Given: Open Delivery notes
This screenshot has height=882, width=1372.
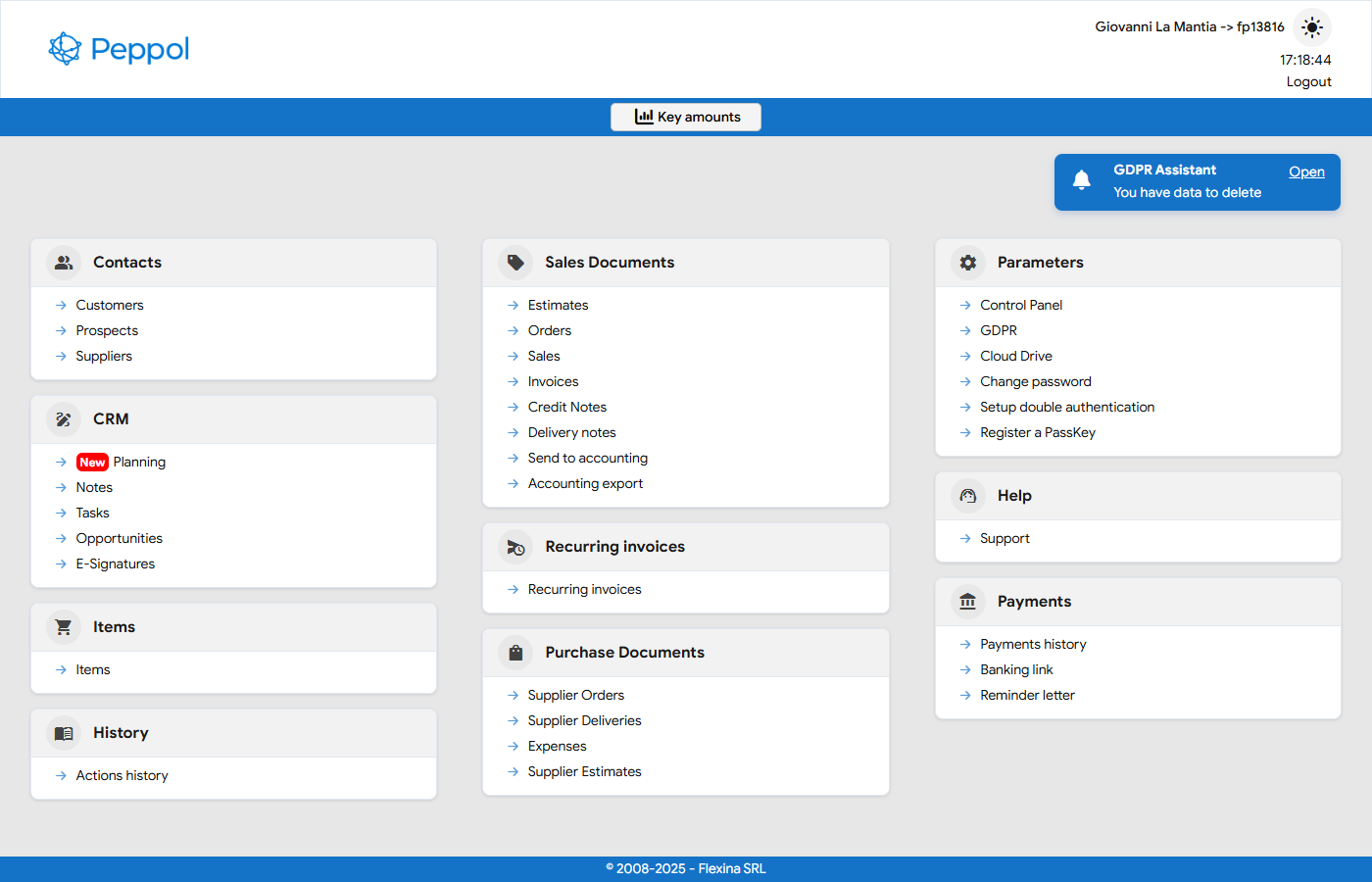Looking at the screenshot, I should coord(572,432).
